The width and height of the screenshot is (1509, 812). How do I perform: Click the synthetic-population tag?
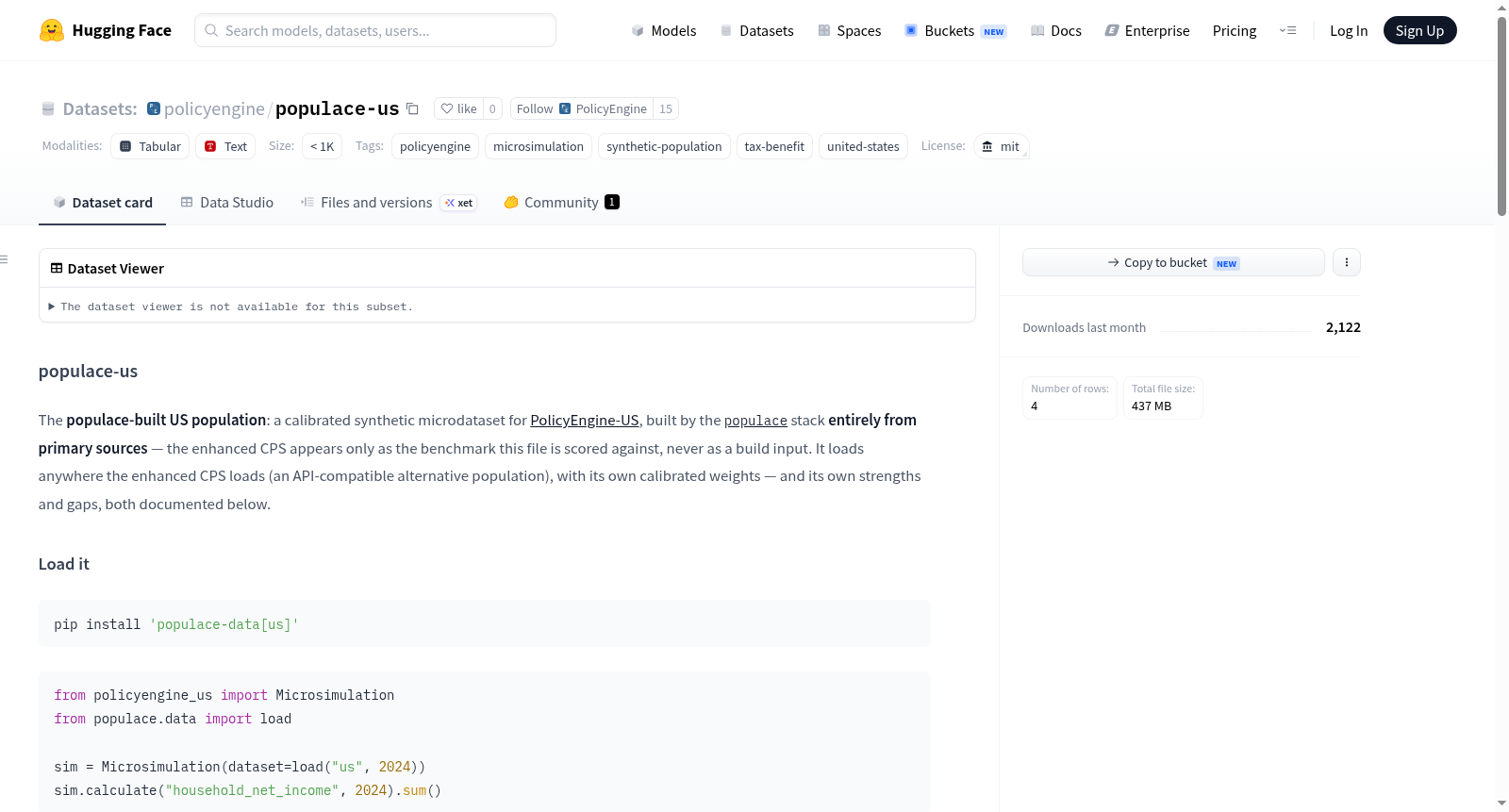[664, 146]
